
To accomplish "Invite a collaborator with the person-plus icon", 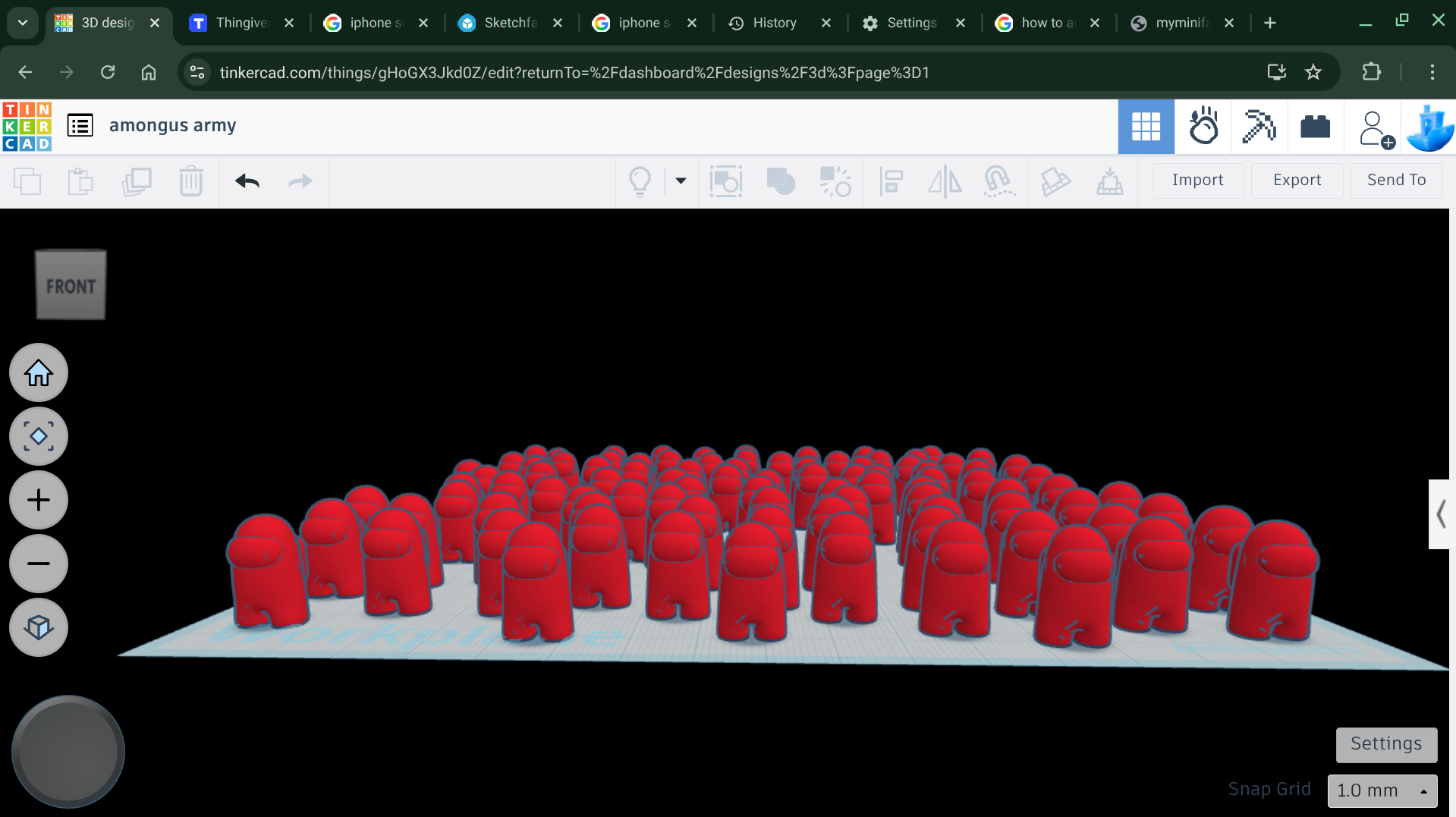I will (x=1376, y=129).
